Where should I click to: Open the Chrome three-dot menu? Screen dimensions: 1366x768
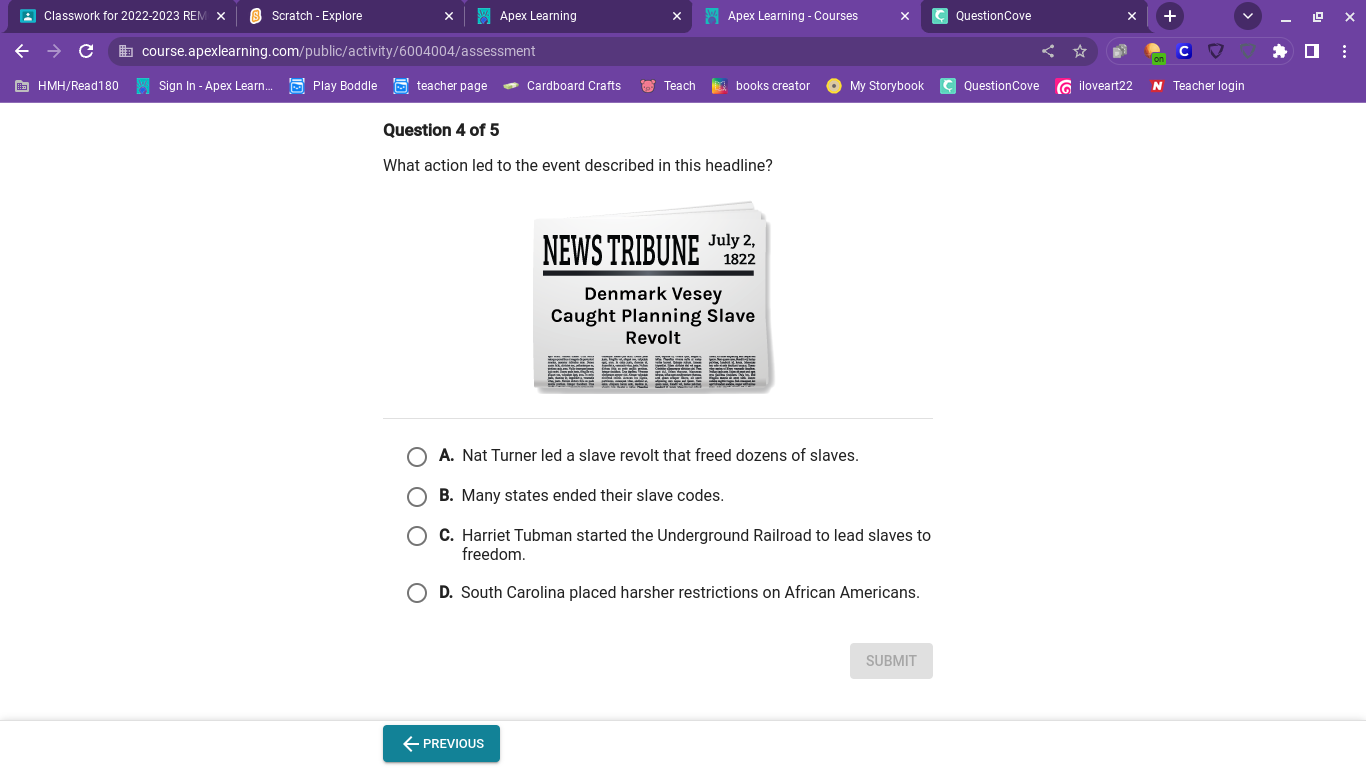pyautogui.click(x=1344, y=51)
